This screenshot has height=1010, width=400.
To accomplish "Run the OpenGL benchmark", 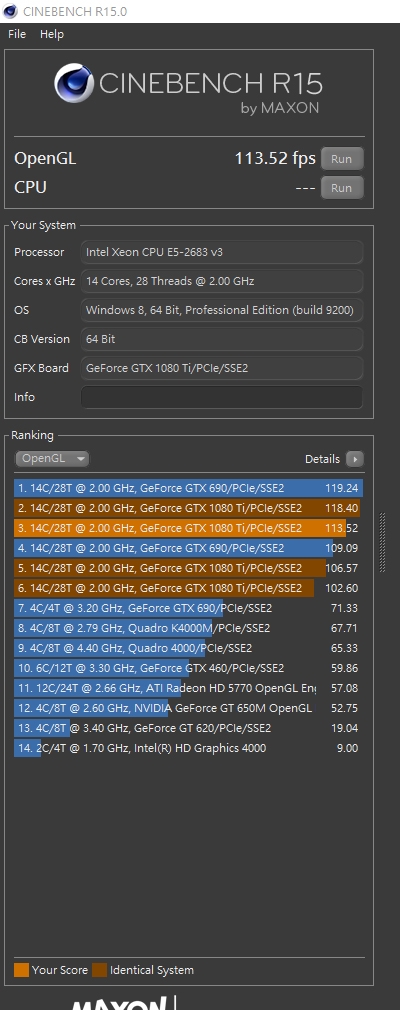I will point(342,158).
